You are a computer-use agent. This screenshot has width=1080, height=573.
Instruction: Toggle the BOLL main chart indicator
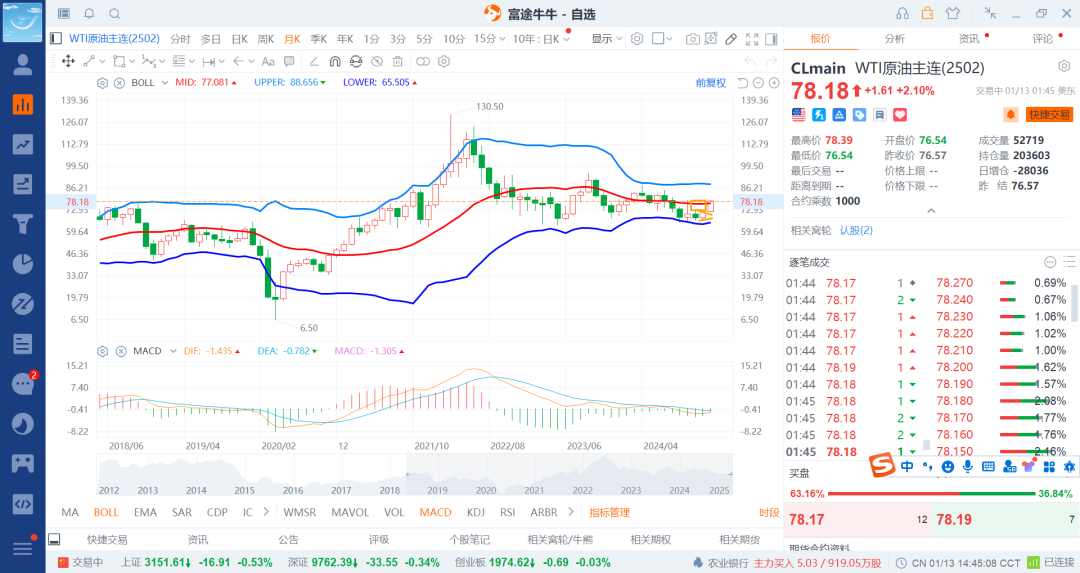tap(106, 512)
